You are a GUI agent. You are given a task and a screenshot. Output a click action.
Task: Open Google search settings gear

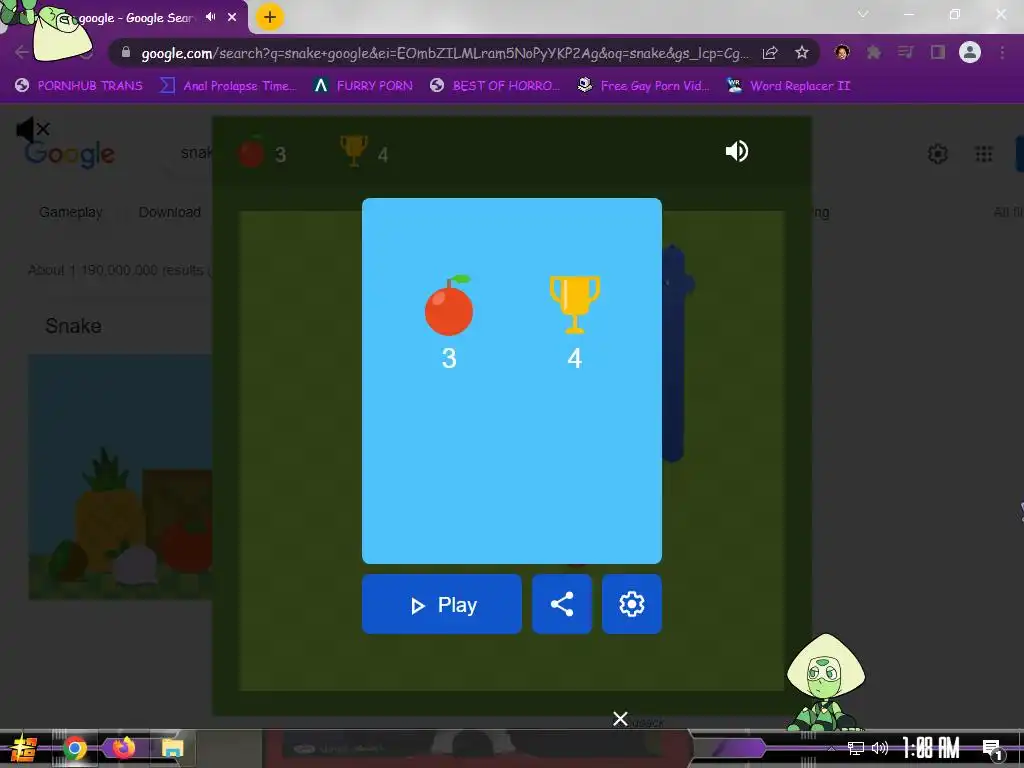(938, 154)
